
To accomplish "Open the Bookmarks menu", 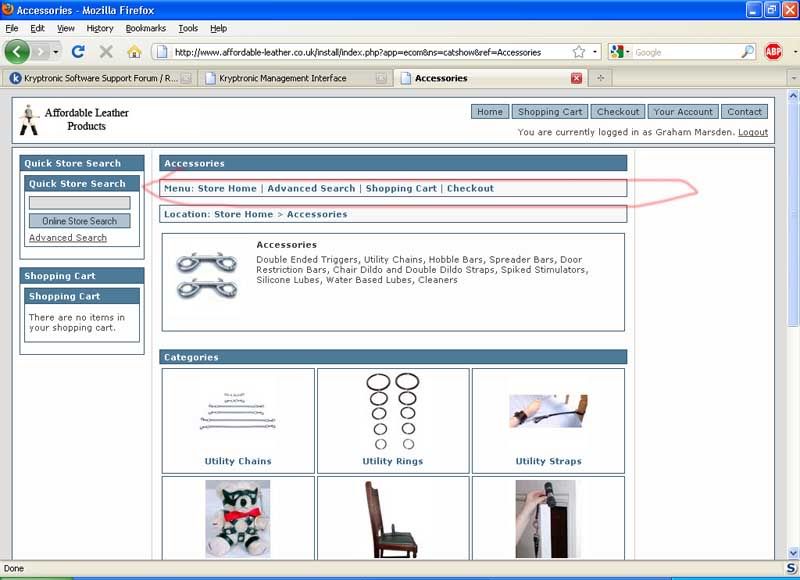I will click(x=146, y=29).
